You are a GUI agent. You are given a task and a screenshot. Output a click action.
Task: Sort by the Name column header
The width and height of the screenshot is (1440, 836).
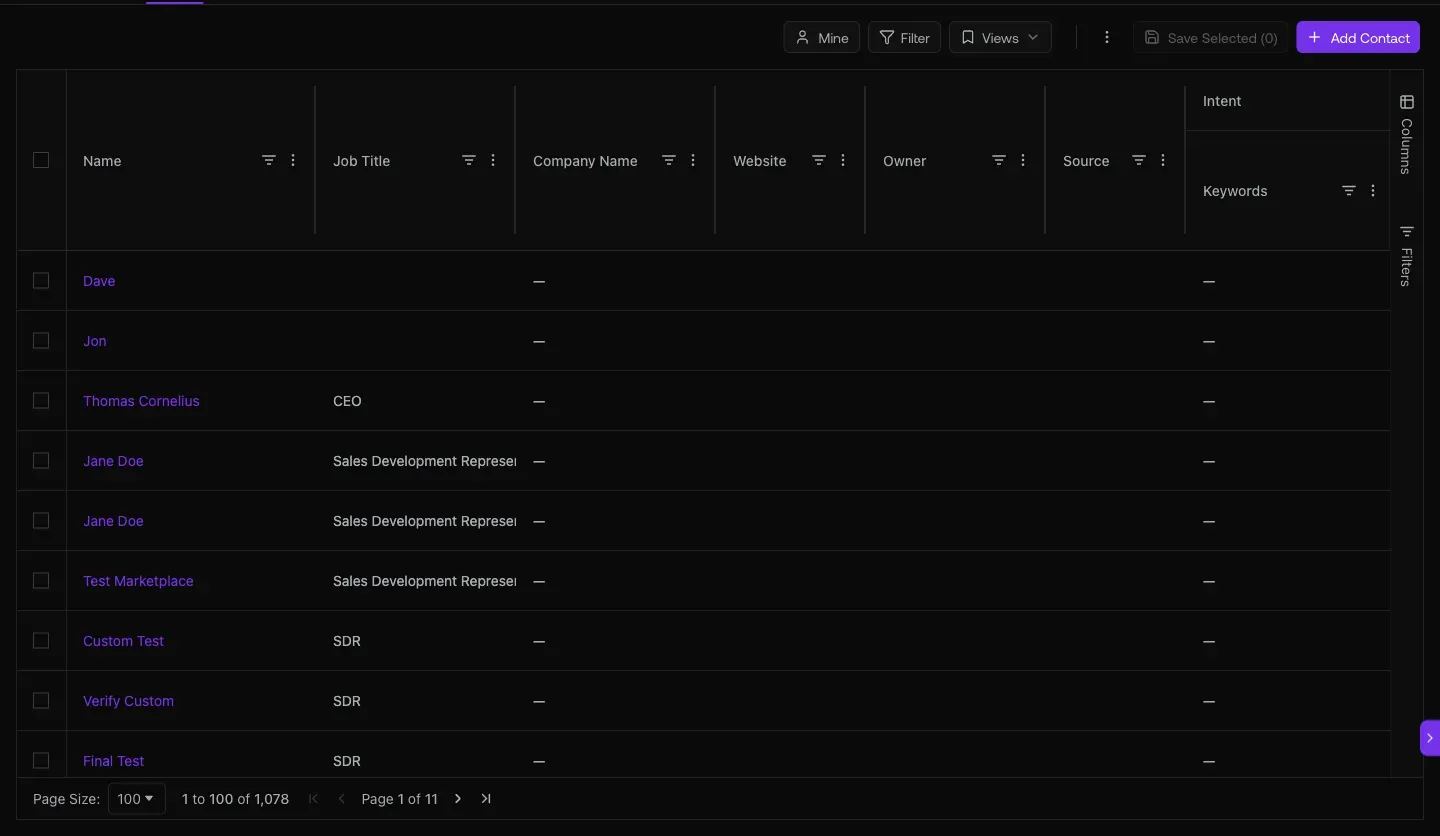pos(102,161)
